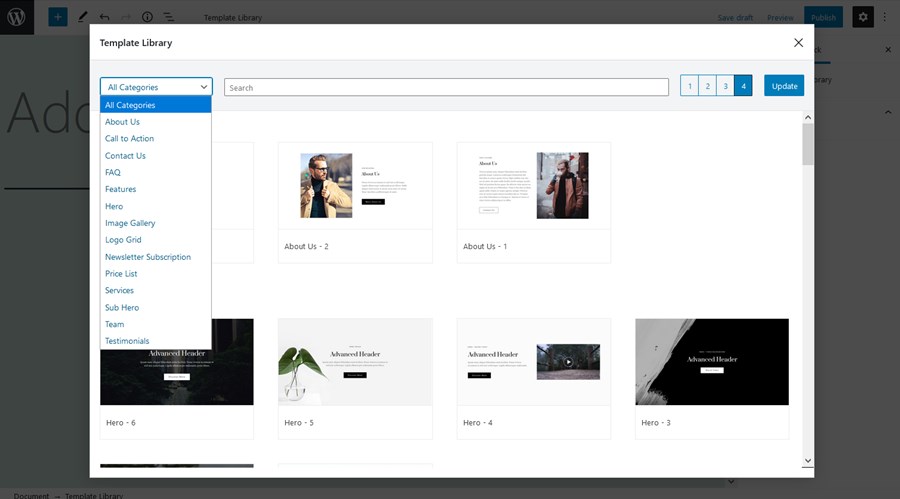
Task: Click the scrollbar up arrow
Action: click(808, 117)
